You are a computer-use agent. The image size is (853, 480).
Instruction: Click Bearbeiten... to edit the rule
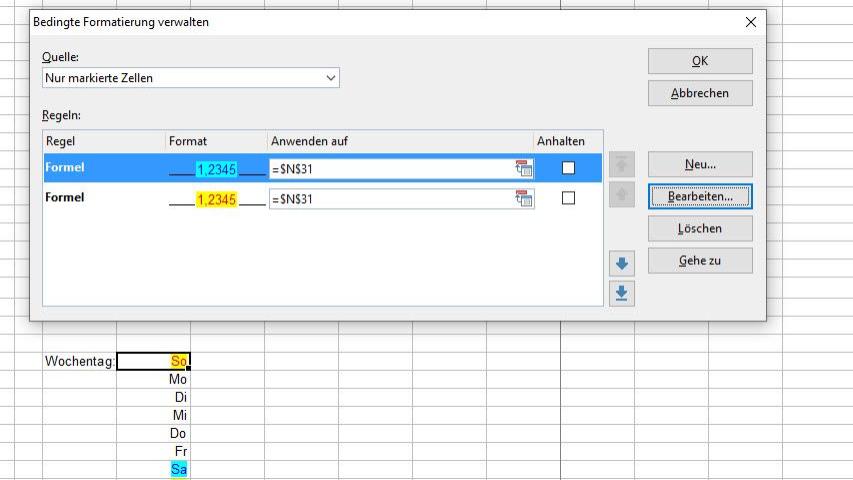(x=699, y=196)
